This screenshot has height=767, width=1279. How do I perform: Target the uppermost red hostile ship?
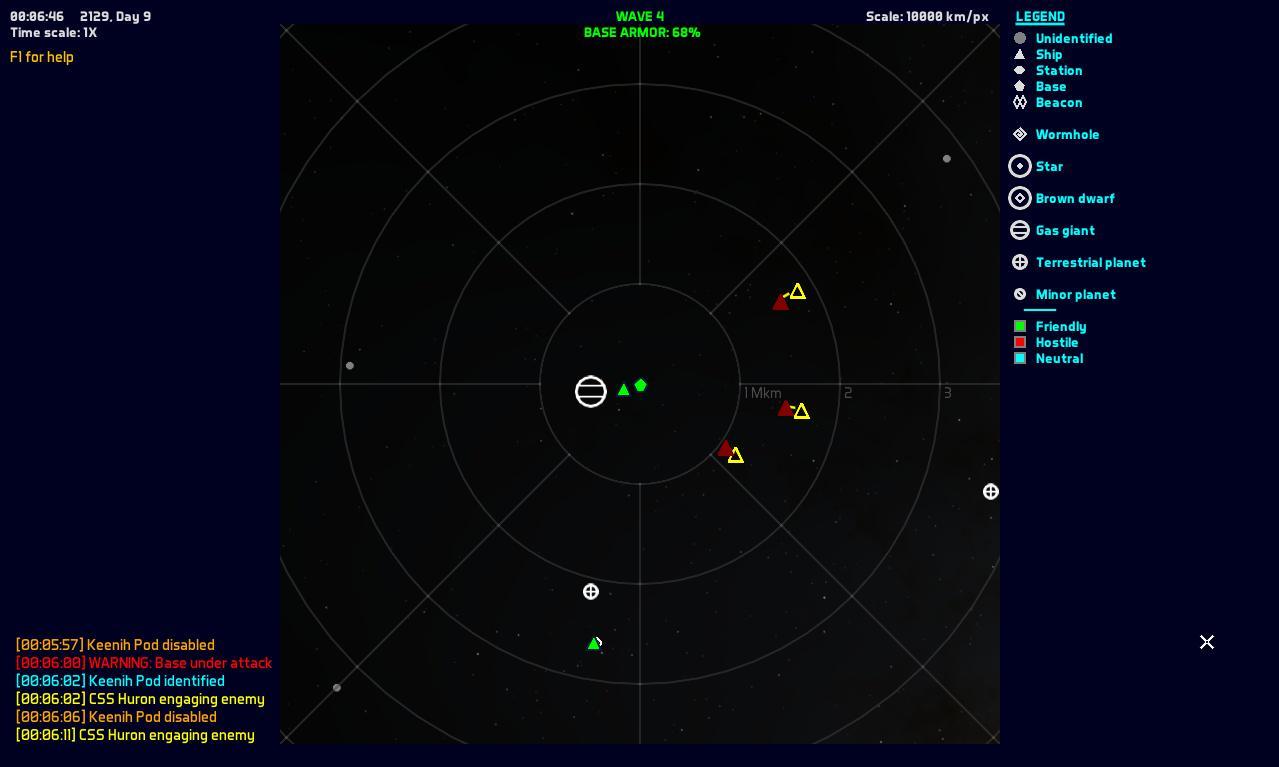[780, 302]
